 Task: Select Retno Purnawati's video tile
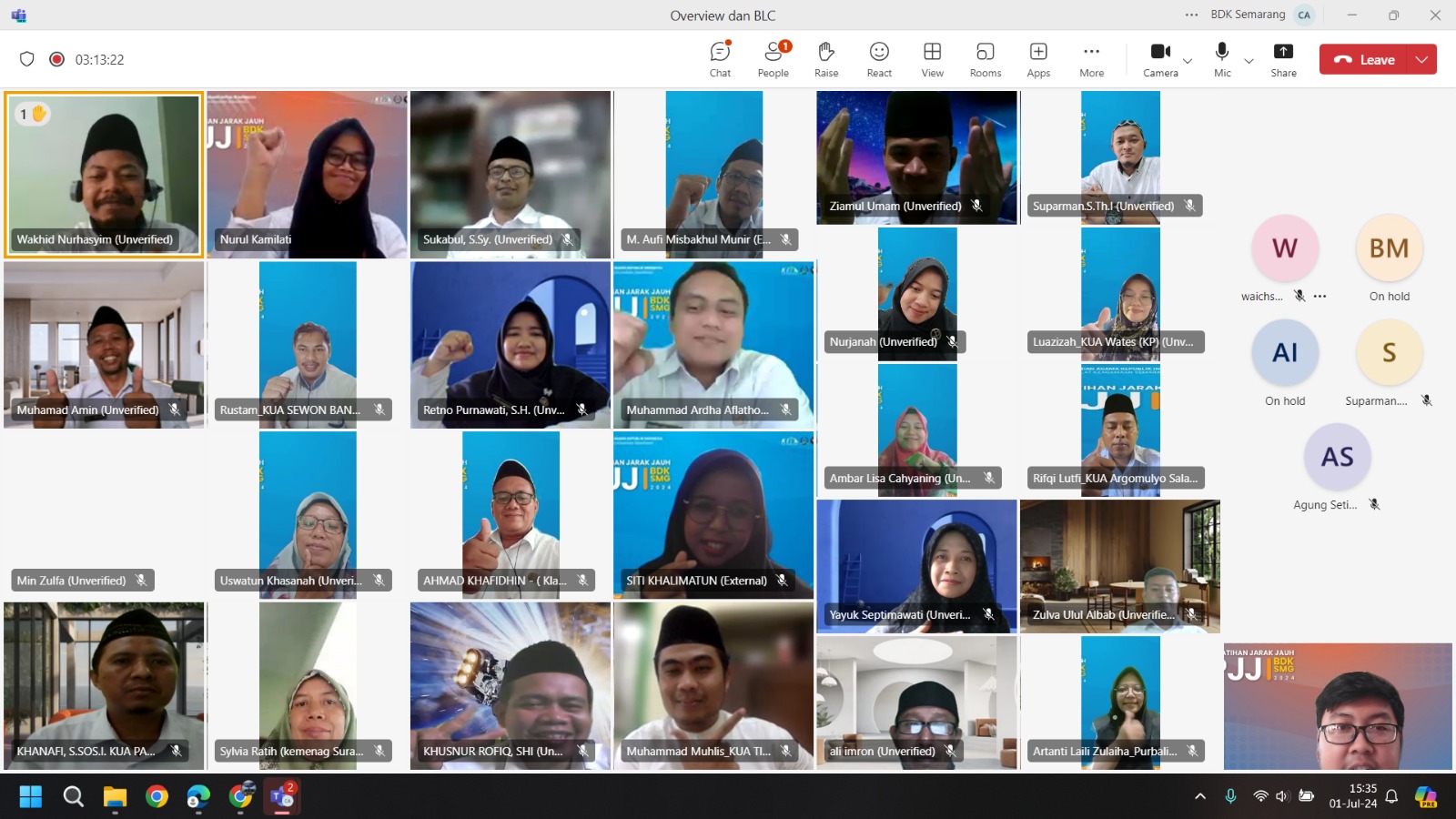(x=511, y=345)
